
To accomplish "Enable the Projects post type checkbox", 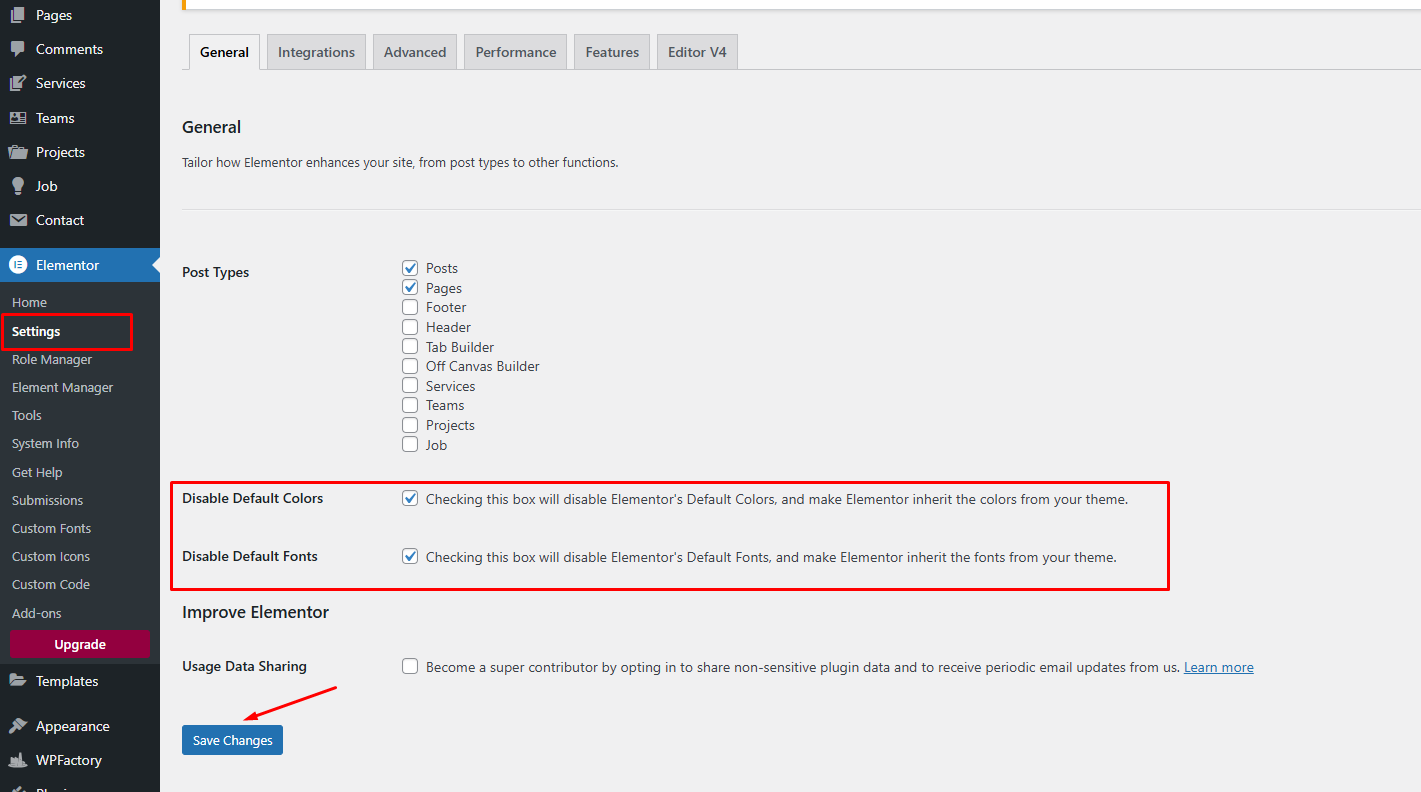I will click(x=410, y=425).
